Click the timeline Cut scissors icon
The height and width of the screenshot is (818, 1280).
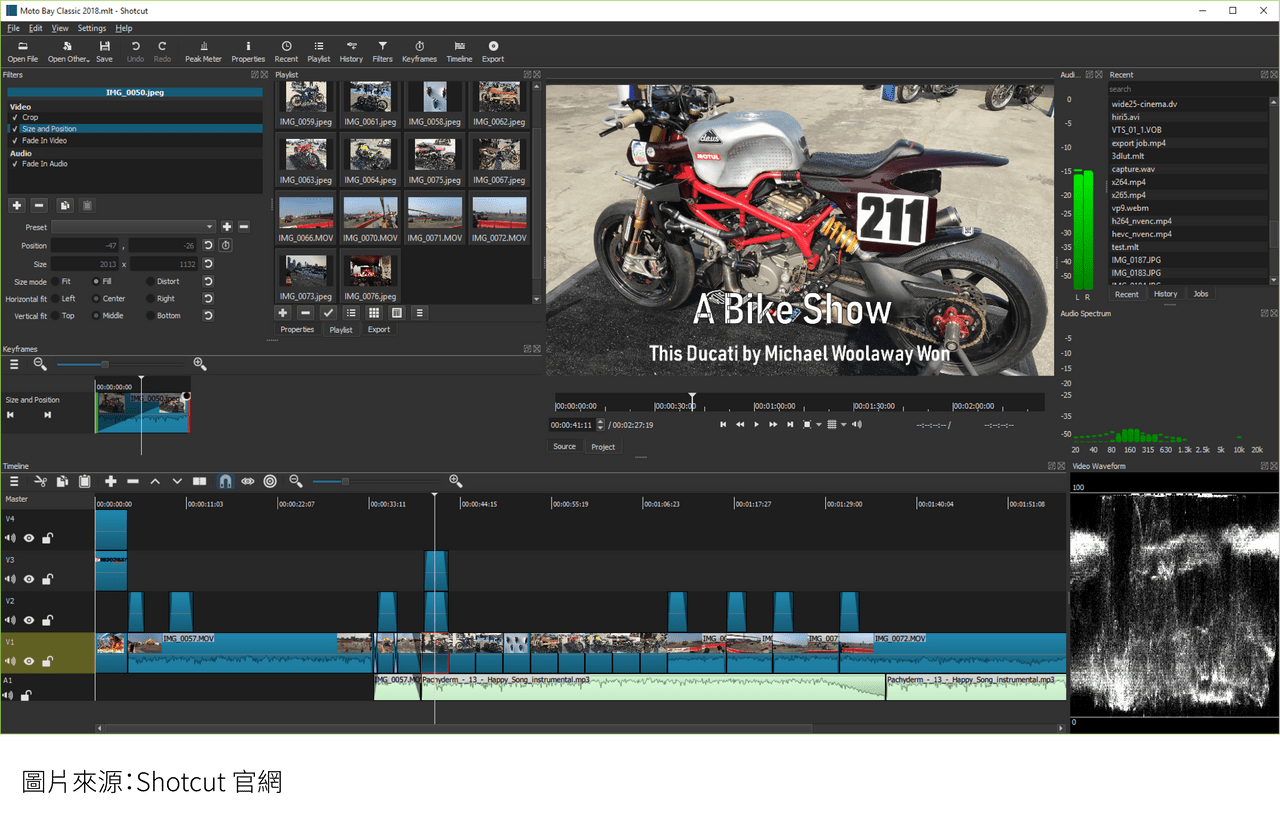point(40,481)
